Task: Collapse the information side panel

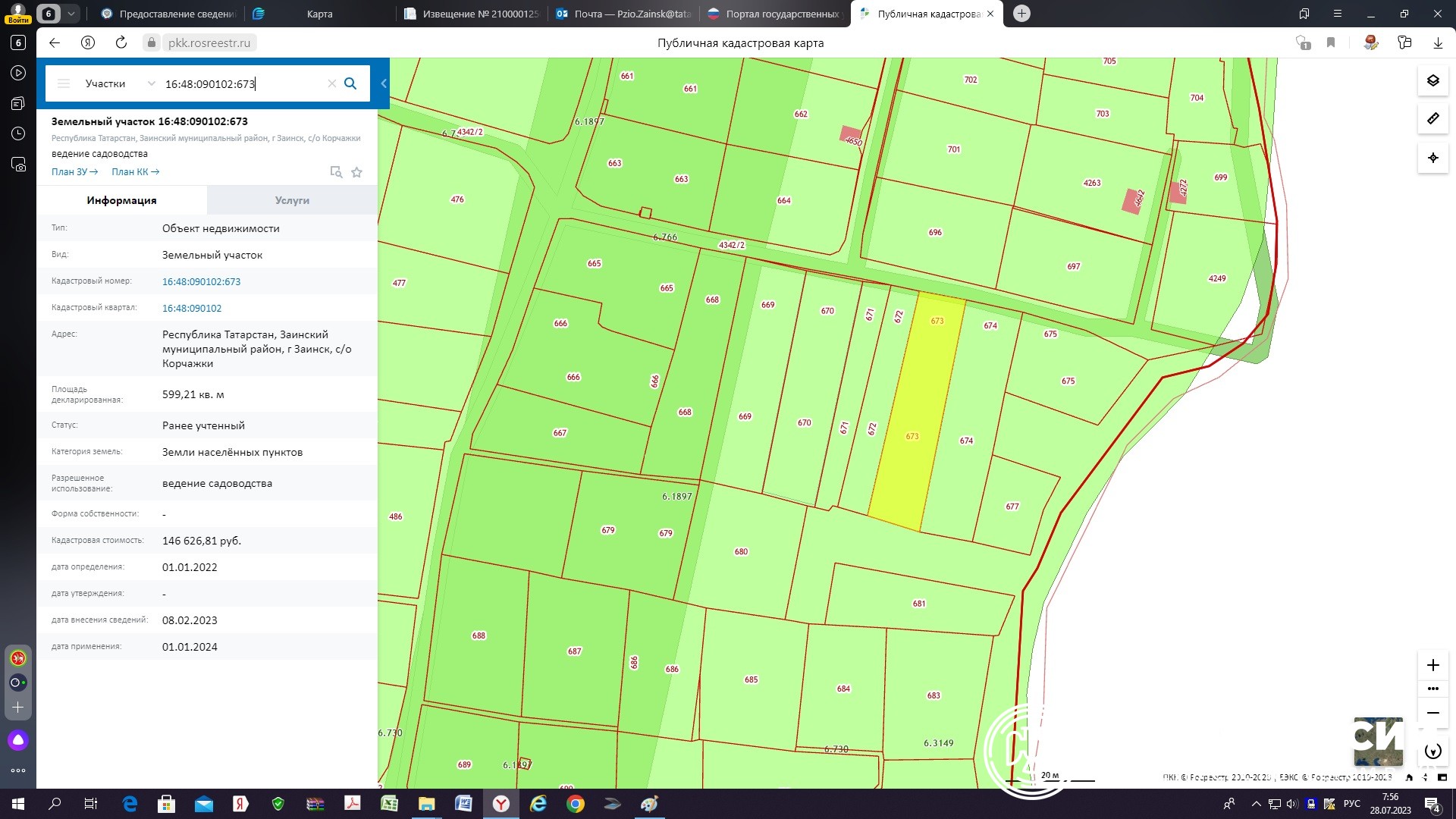Action: [384, 83]
